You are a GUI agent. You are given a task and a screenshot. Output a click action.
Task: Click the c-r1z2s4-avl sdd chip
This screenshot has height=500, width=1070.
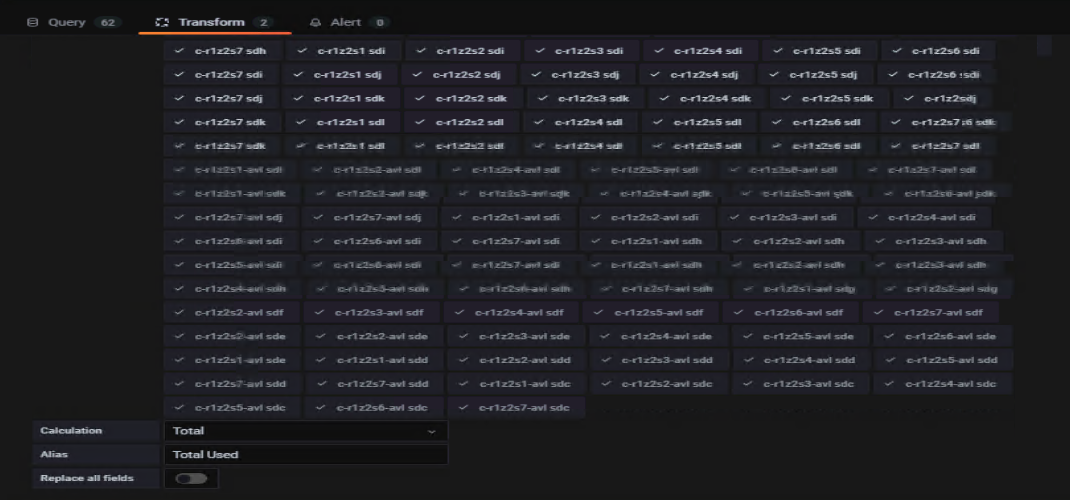click(802, 360)
